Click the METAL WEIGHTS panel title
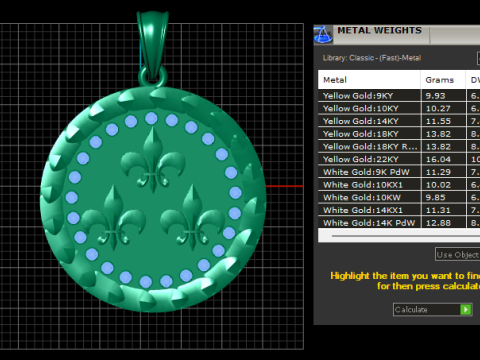Image resolution: width=480 pixels, height=360 pixels. 379,30
